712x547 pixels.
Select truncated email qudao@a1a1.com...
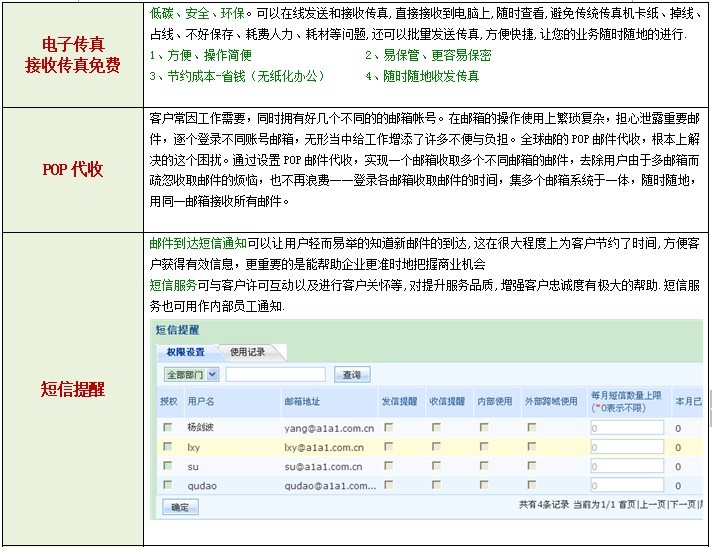click(x=330, y=486)
